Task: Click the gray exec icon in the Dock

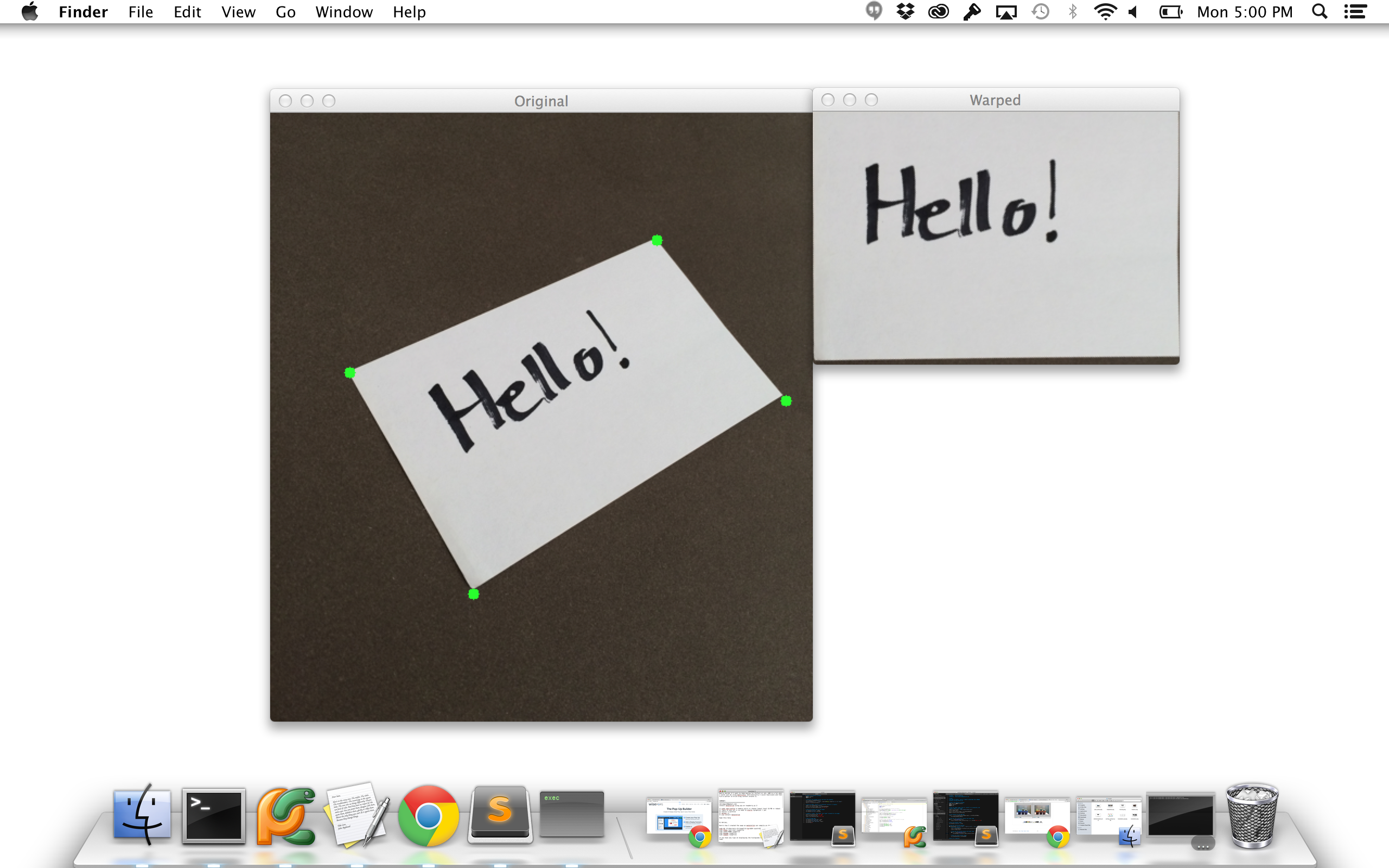Action: pyautogui.click(x=572, y=814)
